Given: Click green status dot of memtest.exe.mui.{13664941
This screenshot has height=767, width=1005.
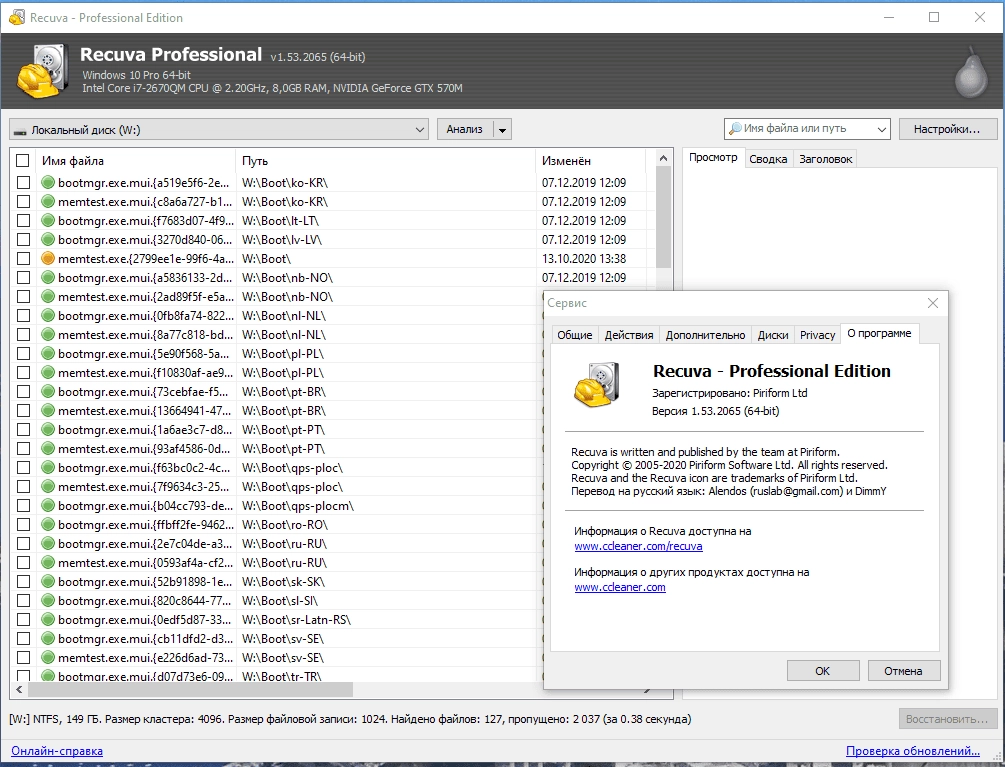Looking at the screenshot, I should click(47, 411).
